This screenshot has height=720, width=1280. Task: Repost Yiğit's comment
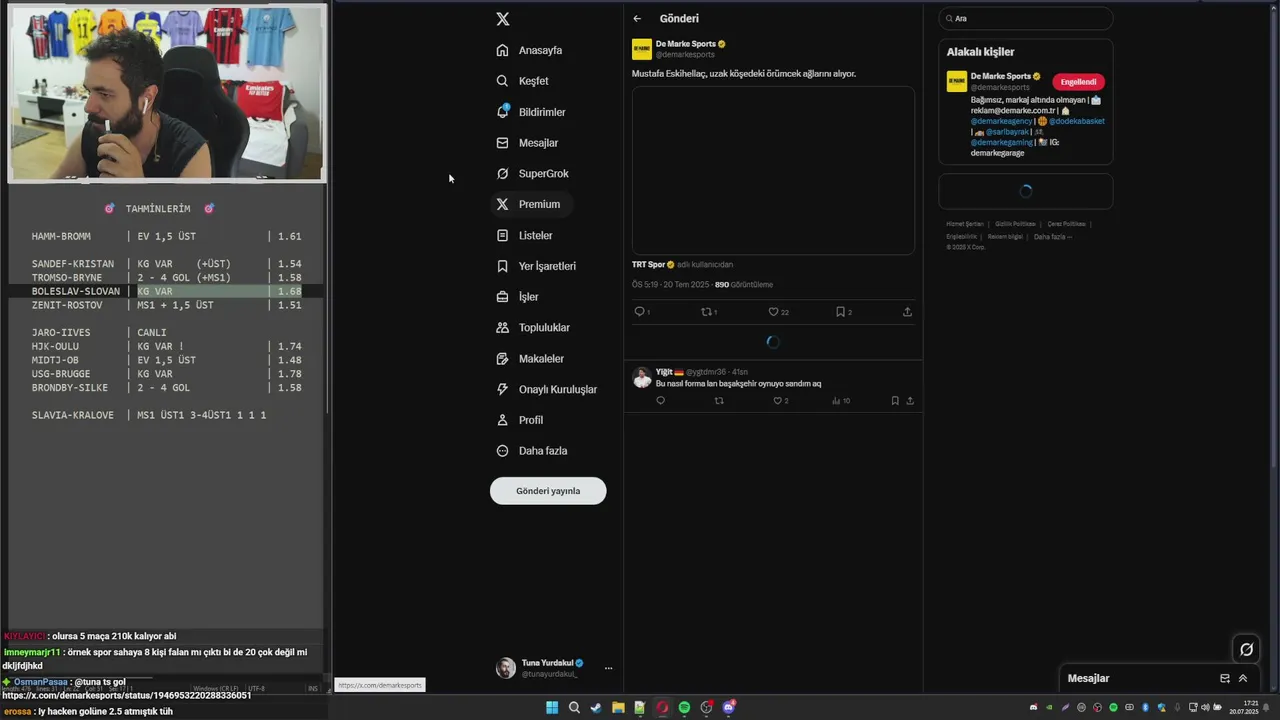[x=719, y=401]
